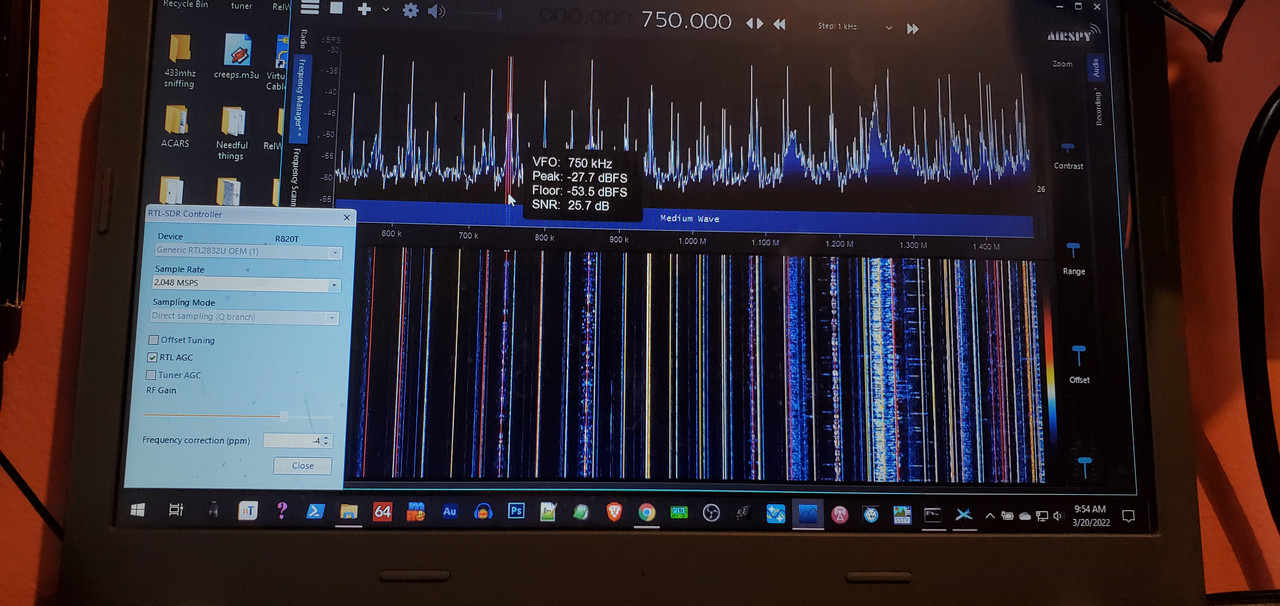
Task: Show hidden system tray icons
Action: 990,516
